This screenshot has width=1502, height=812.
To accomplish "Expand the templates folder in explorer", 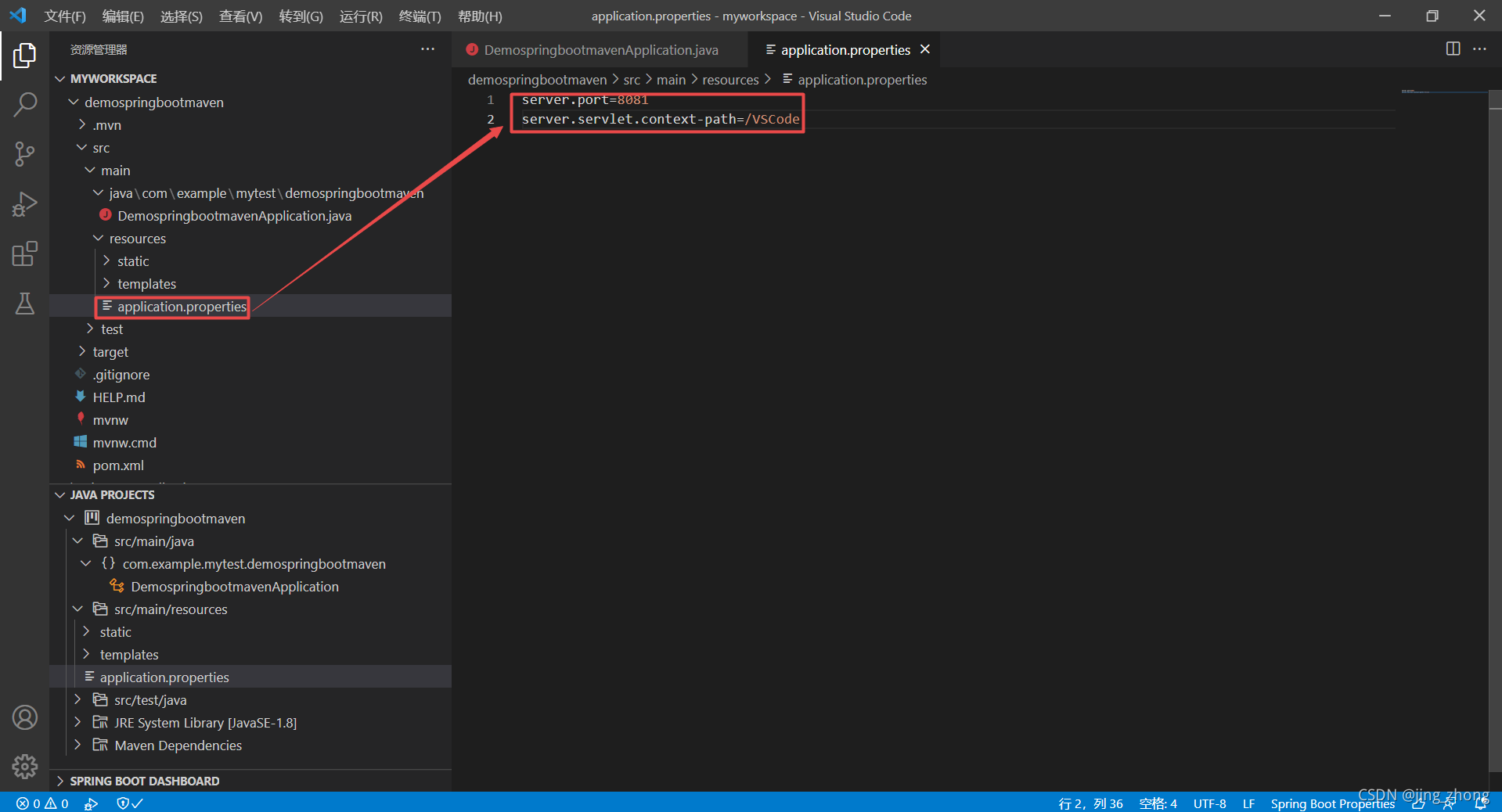I will (146, 284).
